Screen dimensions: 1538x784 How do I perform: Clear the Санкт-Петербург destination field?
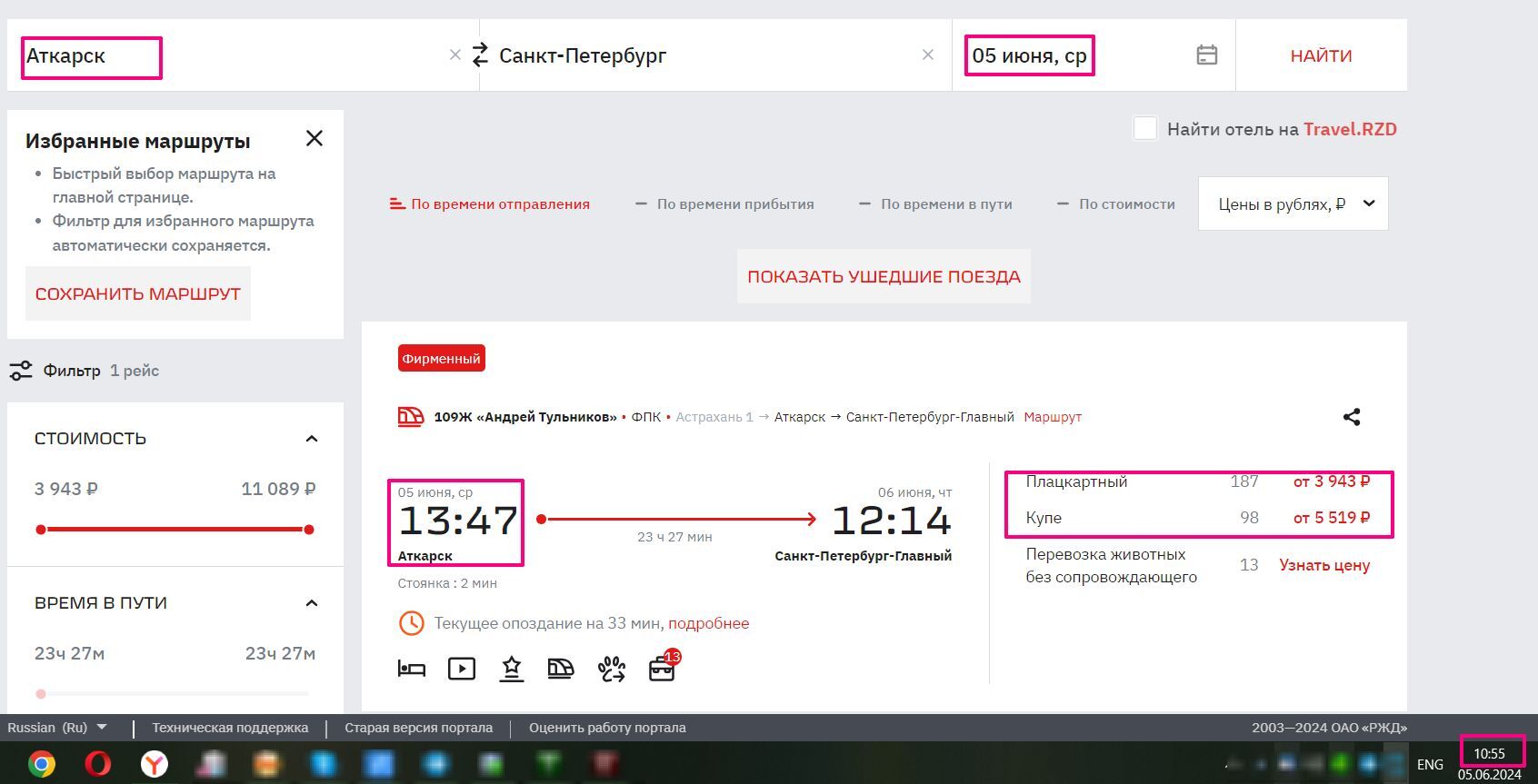[928, 55]
